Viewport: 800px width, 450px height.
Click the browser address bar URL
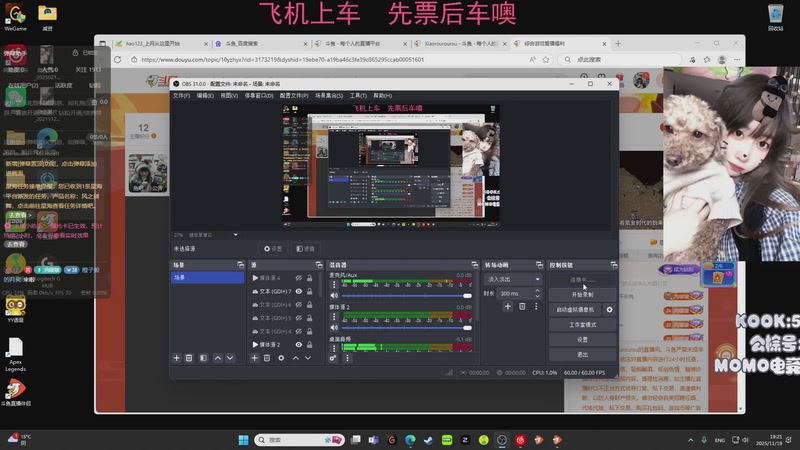point(283,60)
